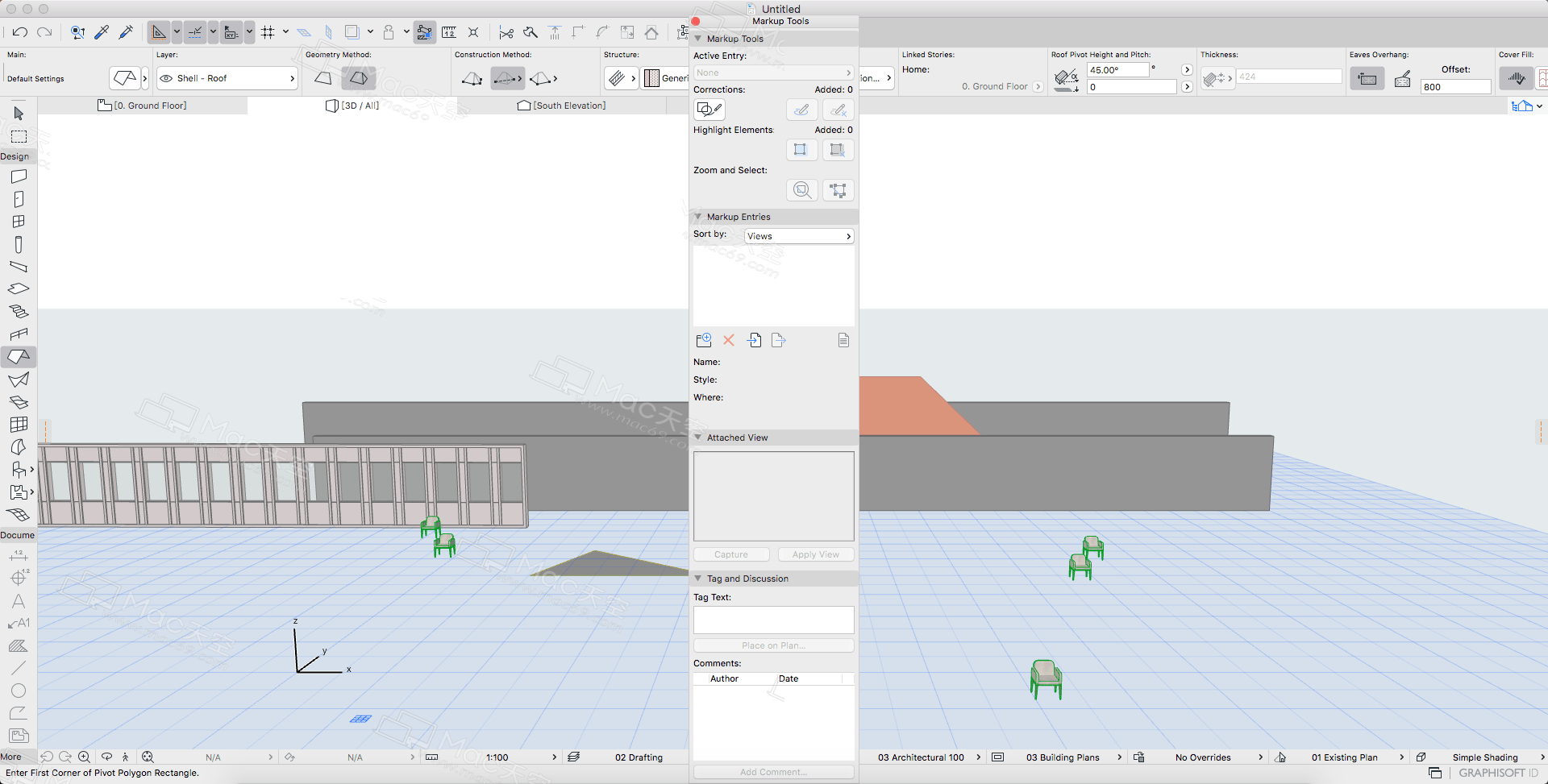This screenshot has height=784, width=1548.
Task: Close the Markup Tools palette
Action: pyautogui.click(x=696, y=22)
